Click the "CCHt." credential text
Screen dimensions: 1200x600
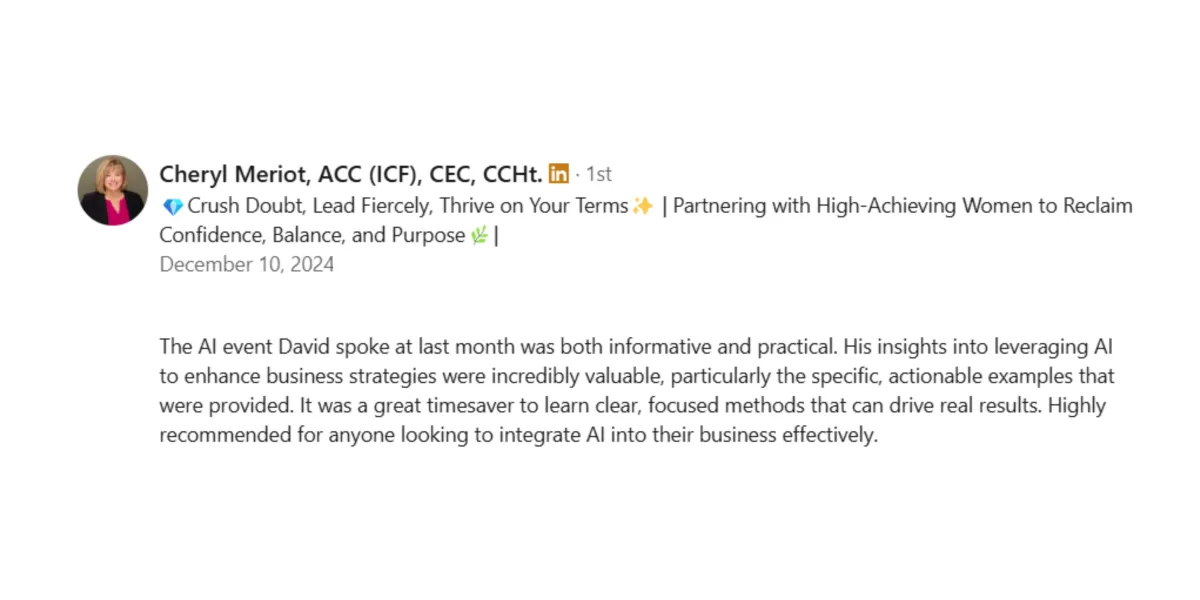513,174
